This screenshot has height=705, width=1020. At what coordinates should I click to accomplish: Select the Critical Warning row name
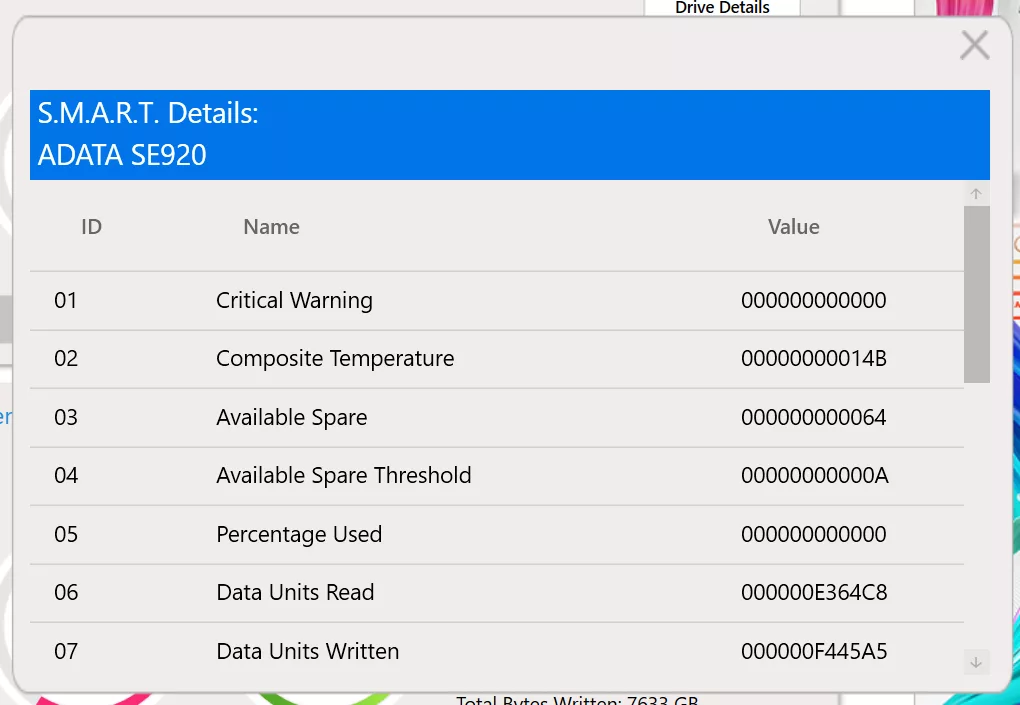tap(294, 300)
